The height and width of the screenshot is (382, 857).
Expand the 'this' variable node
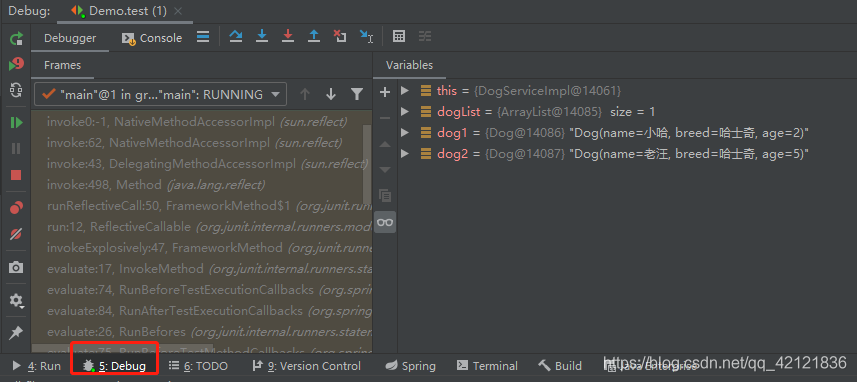404,90
